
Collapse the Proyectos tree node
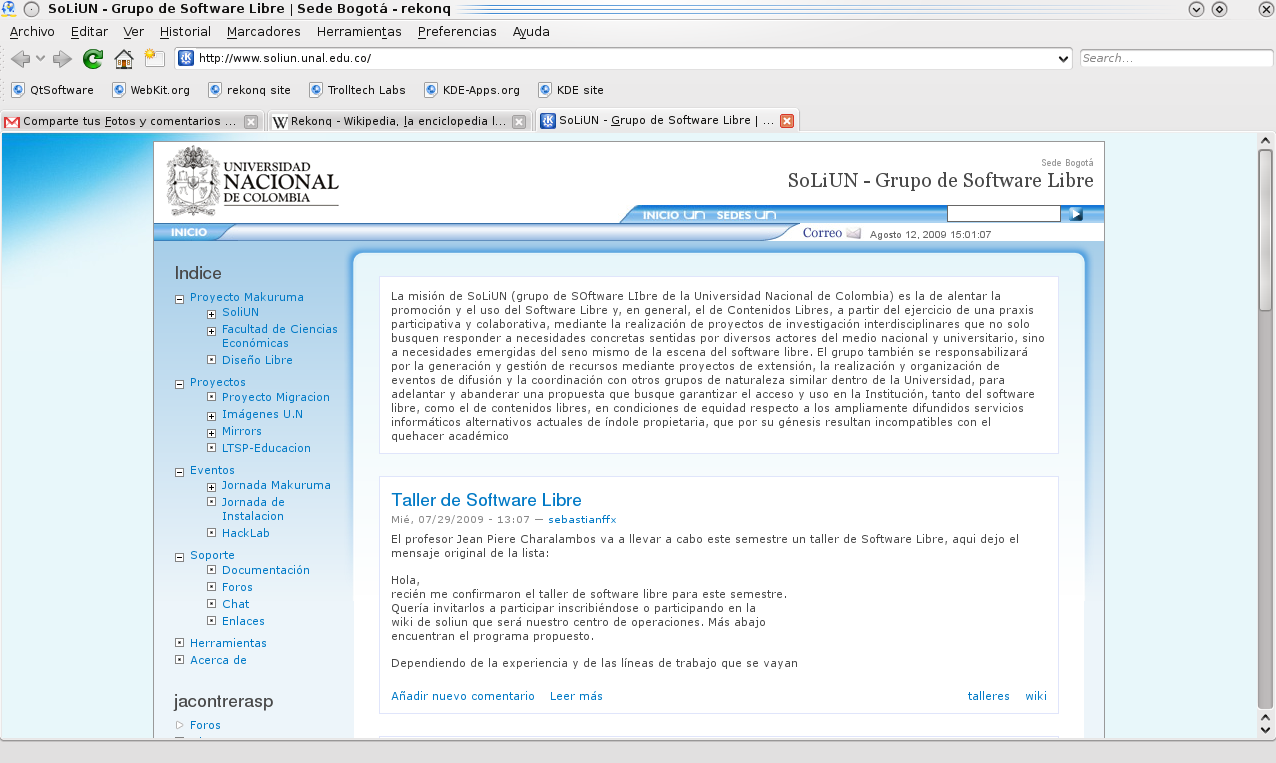pos(179,383)
